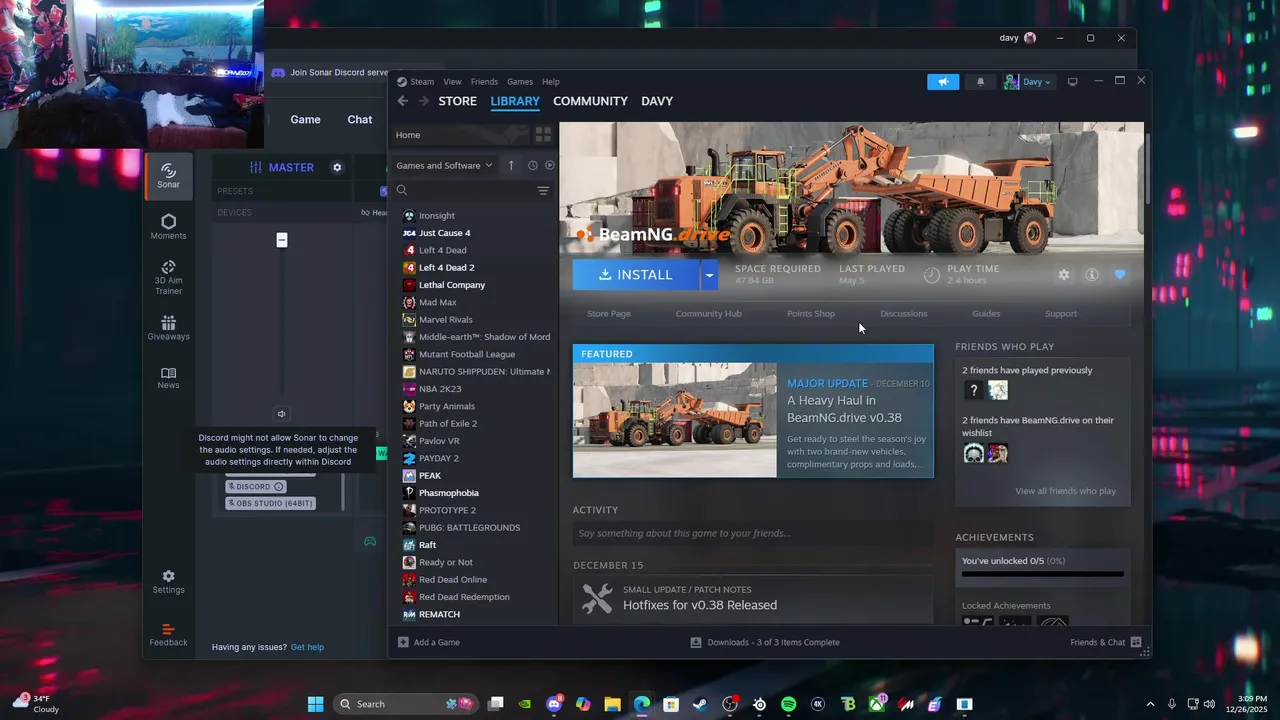Open the Steam notifications bell
Screen dimensions: 1280x720
point(980,82)
